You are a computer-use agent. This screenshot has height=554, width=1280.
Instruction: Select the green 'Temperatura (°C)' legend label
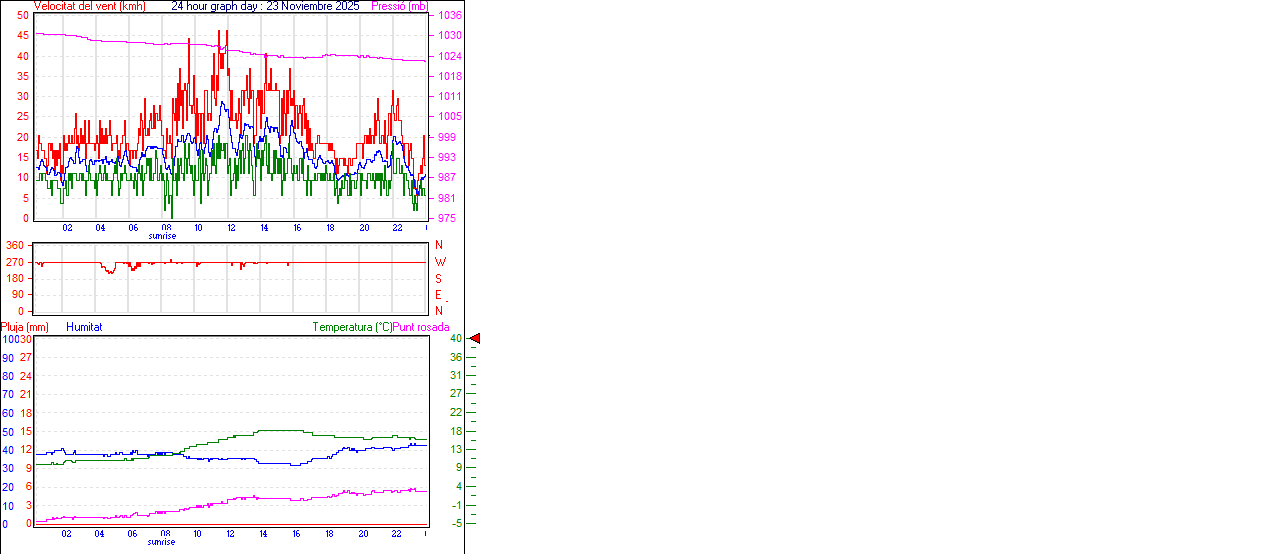click(352, 327)
